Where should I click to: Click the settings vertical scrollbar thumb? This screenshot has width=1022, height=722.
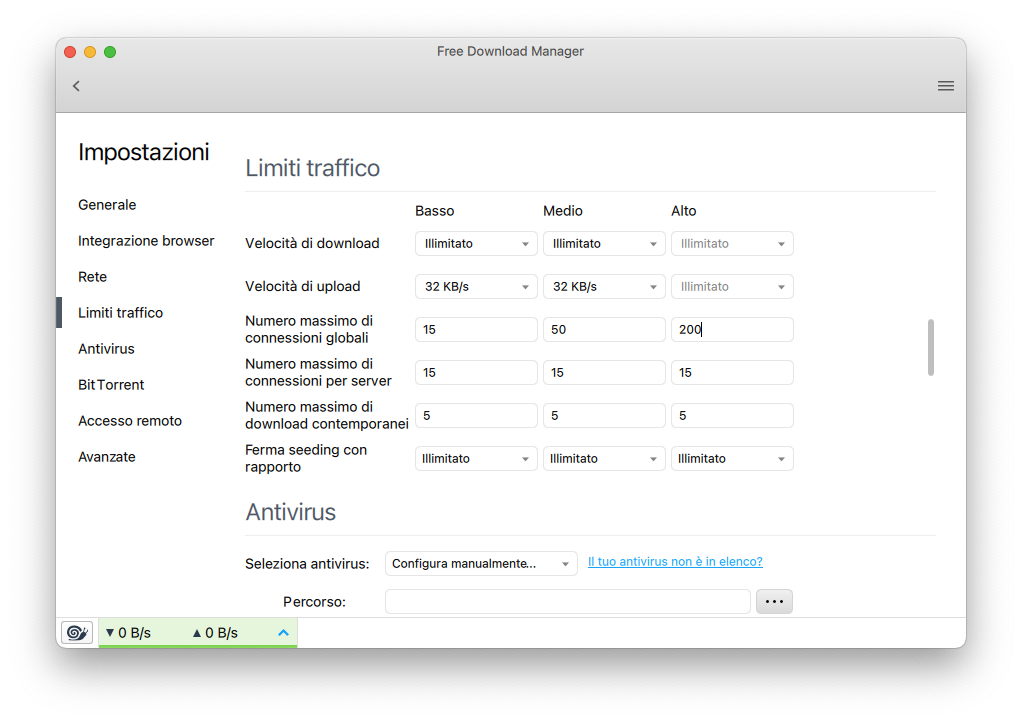[x=931, y=347]
